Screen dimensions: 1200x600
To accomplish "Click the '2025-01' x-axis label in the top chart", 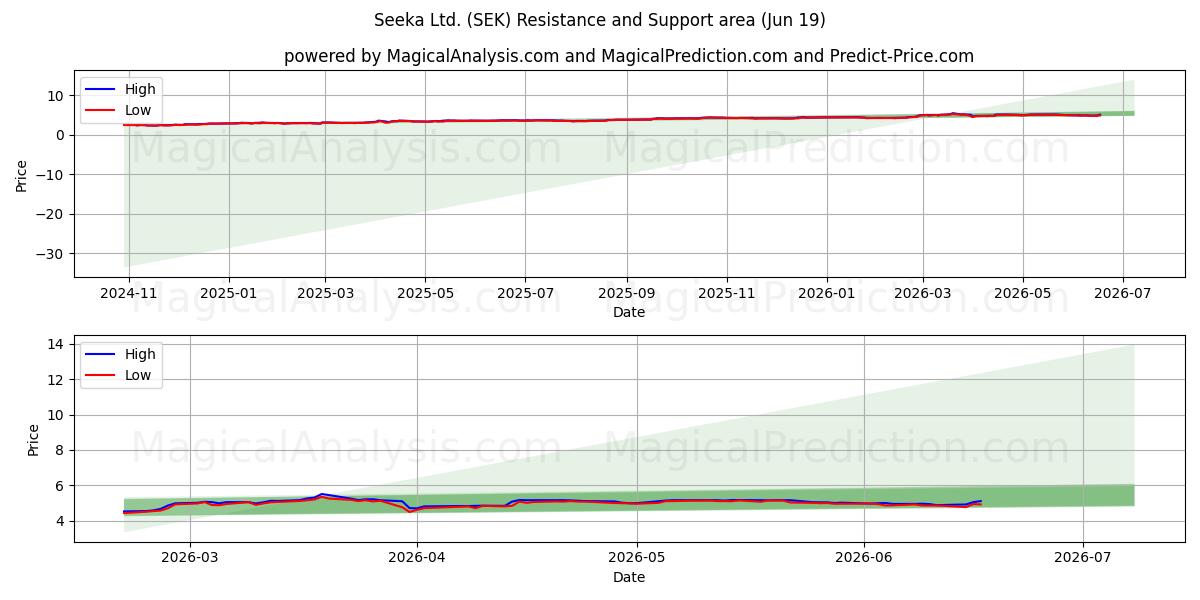I will click(x=229, y=294).
